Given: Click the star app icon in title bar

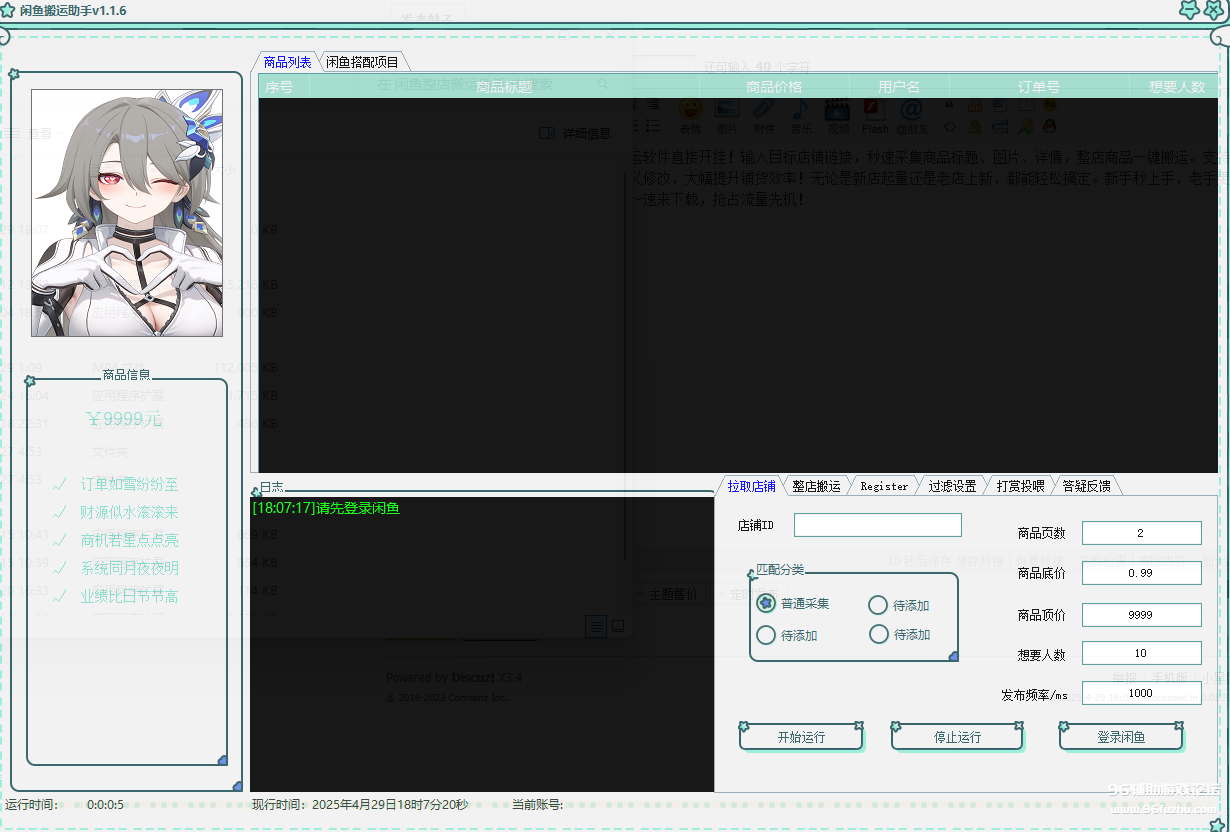Looking at the screenshot, I should tap(8, 10).
